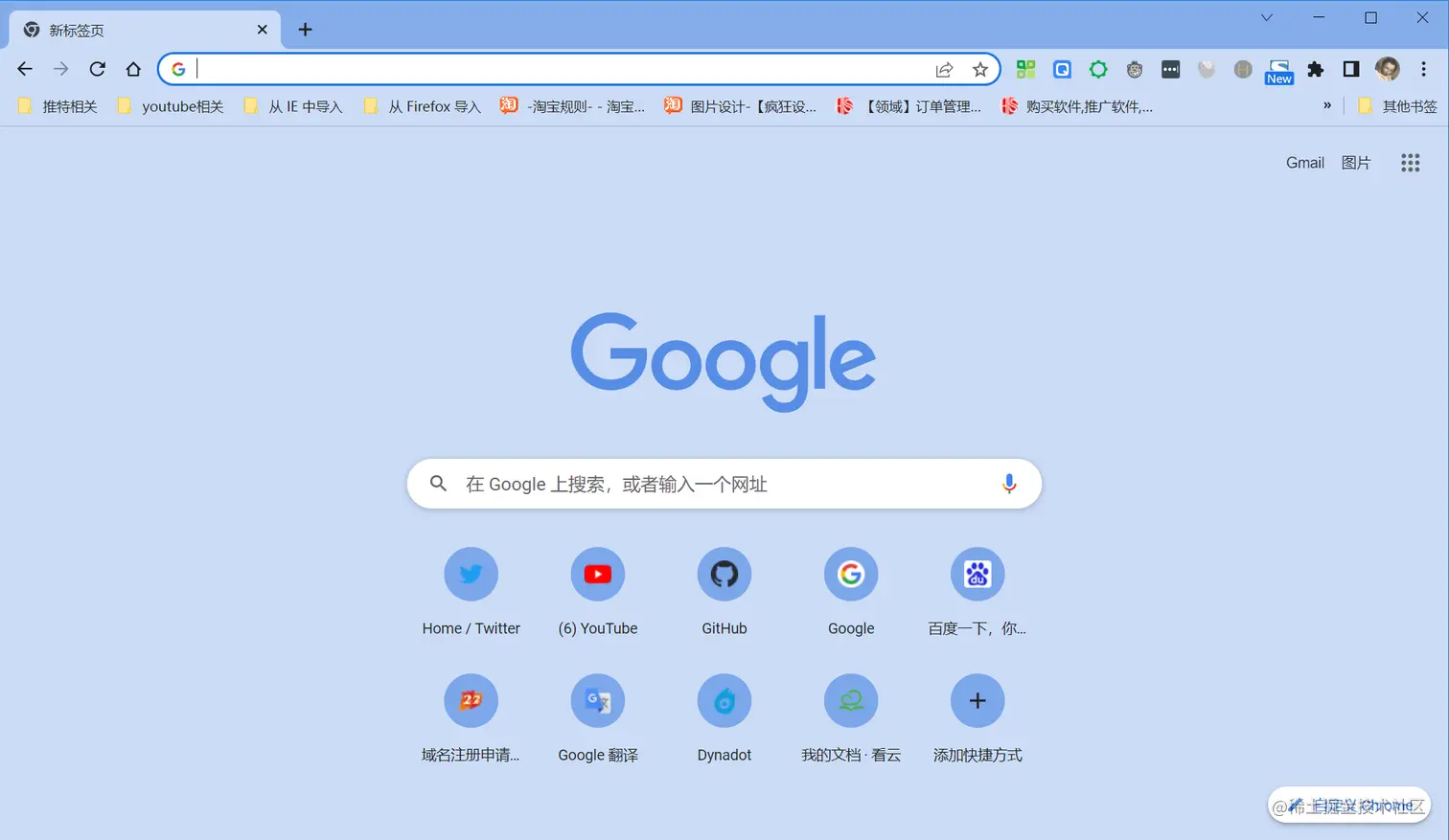Open the user profile avatar
Image resolution: width=1449 pixels, height=840 pixels.
point(1387,69)
